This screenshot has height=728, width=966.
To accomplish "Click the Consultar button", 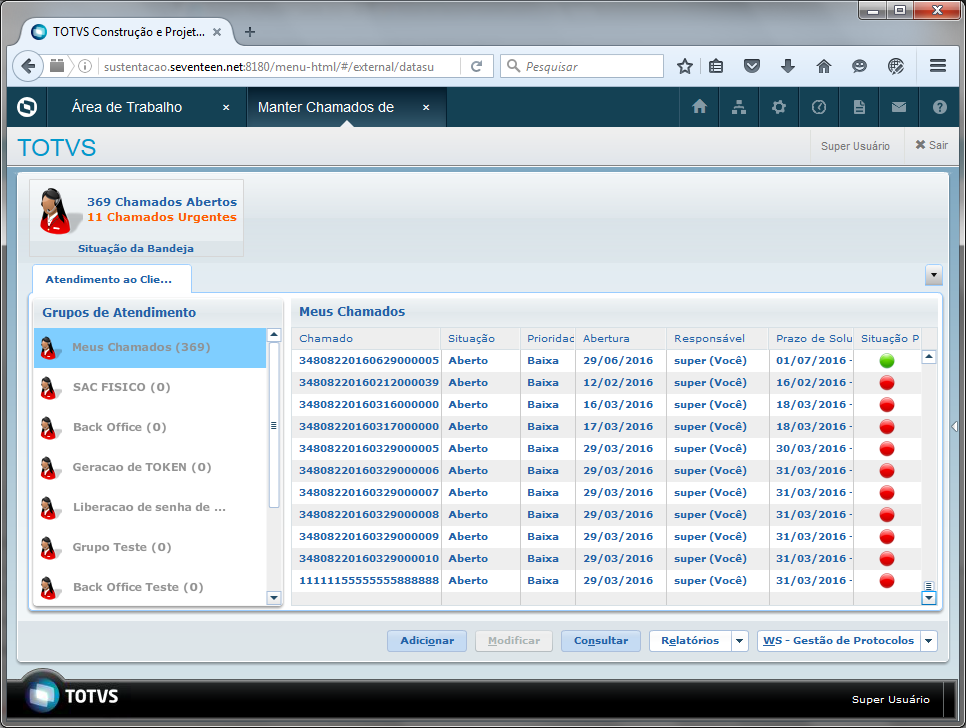I will [601, 641].
